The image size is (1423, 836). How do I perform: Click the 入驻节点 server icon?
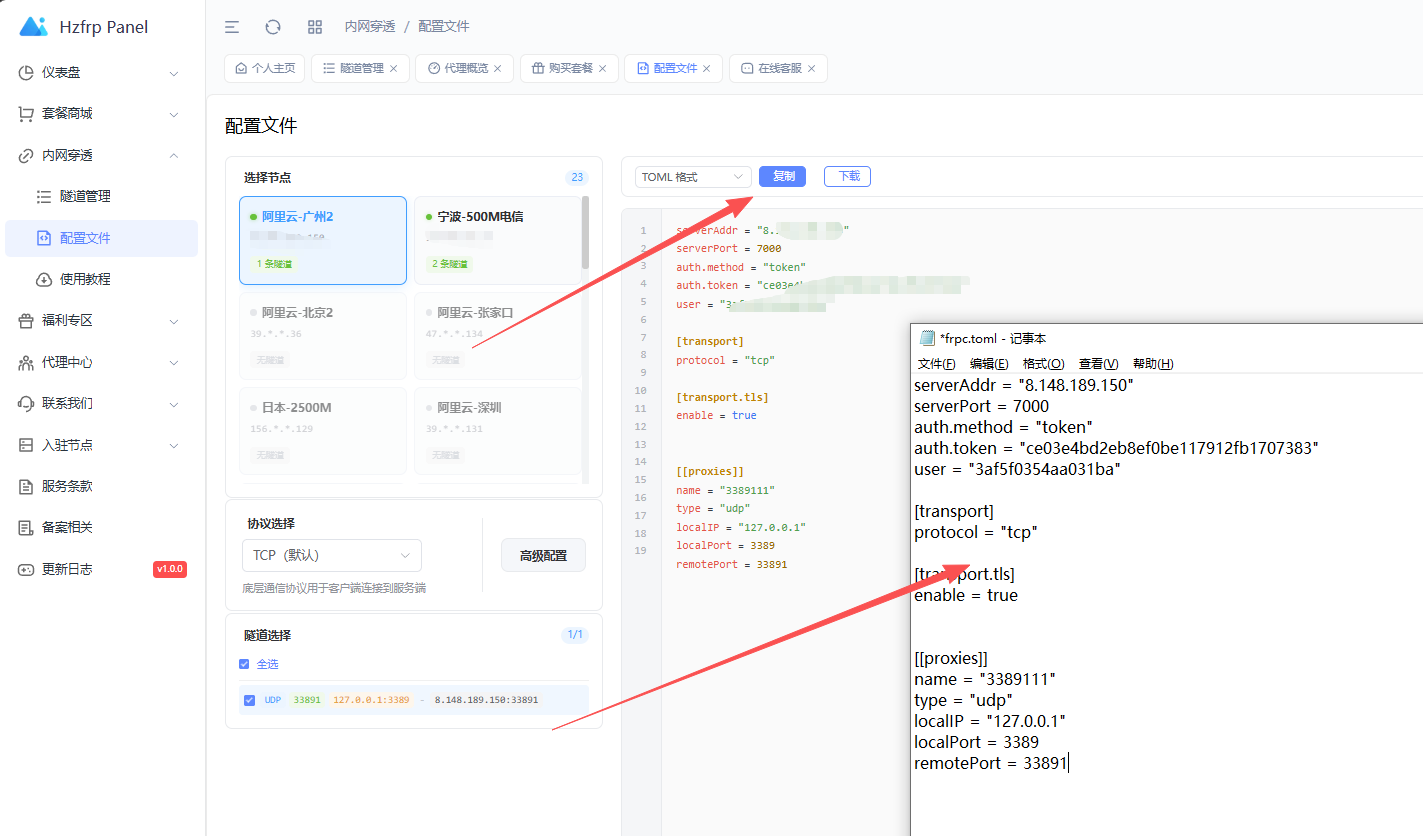pos(26,445)
